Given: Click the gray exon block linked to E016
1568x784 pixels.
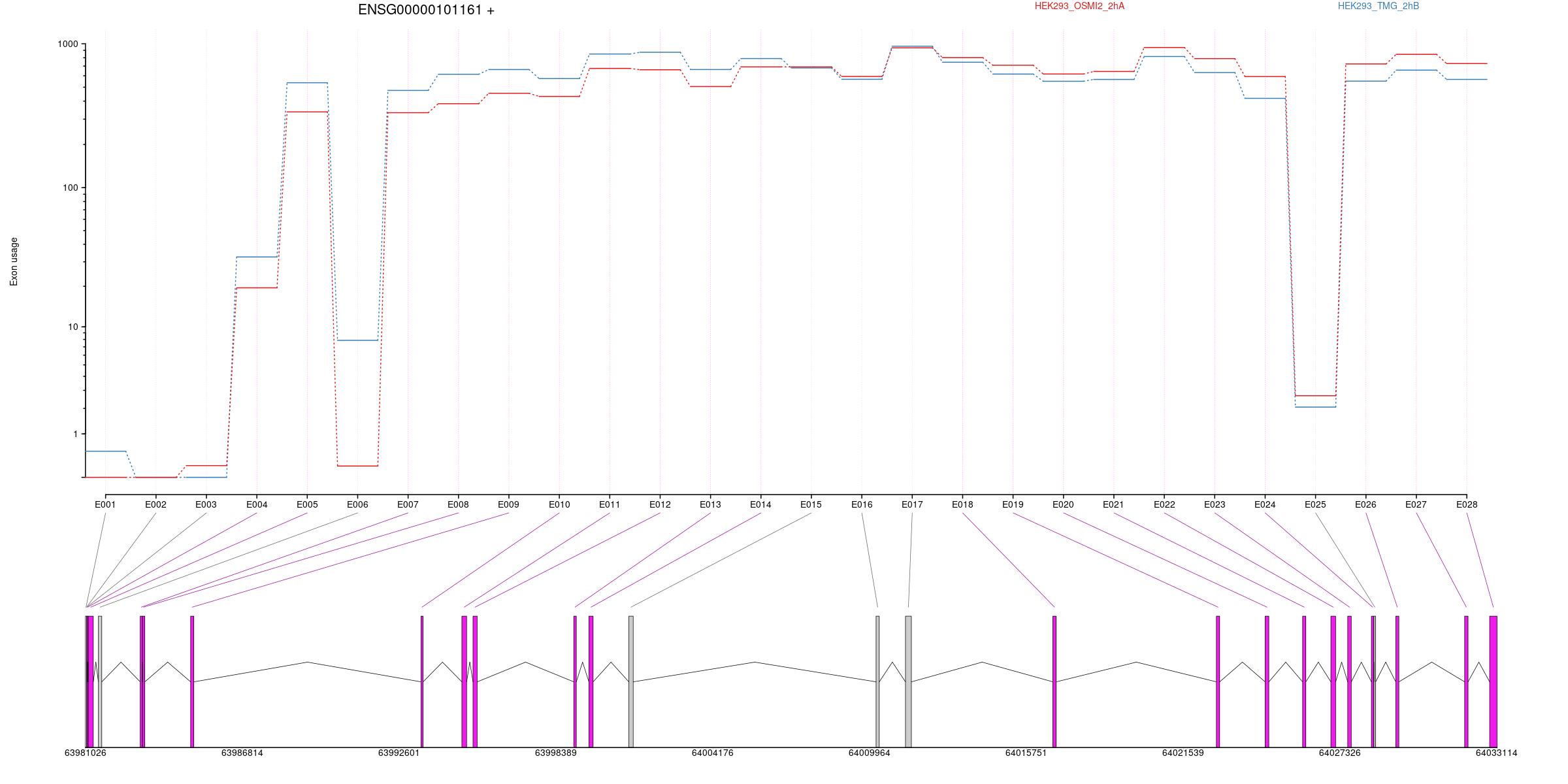Looking at the screenshot, I should [x=877, y=681].
